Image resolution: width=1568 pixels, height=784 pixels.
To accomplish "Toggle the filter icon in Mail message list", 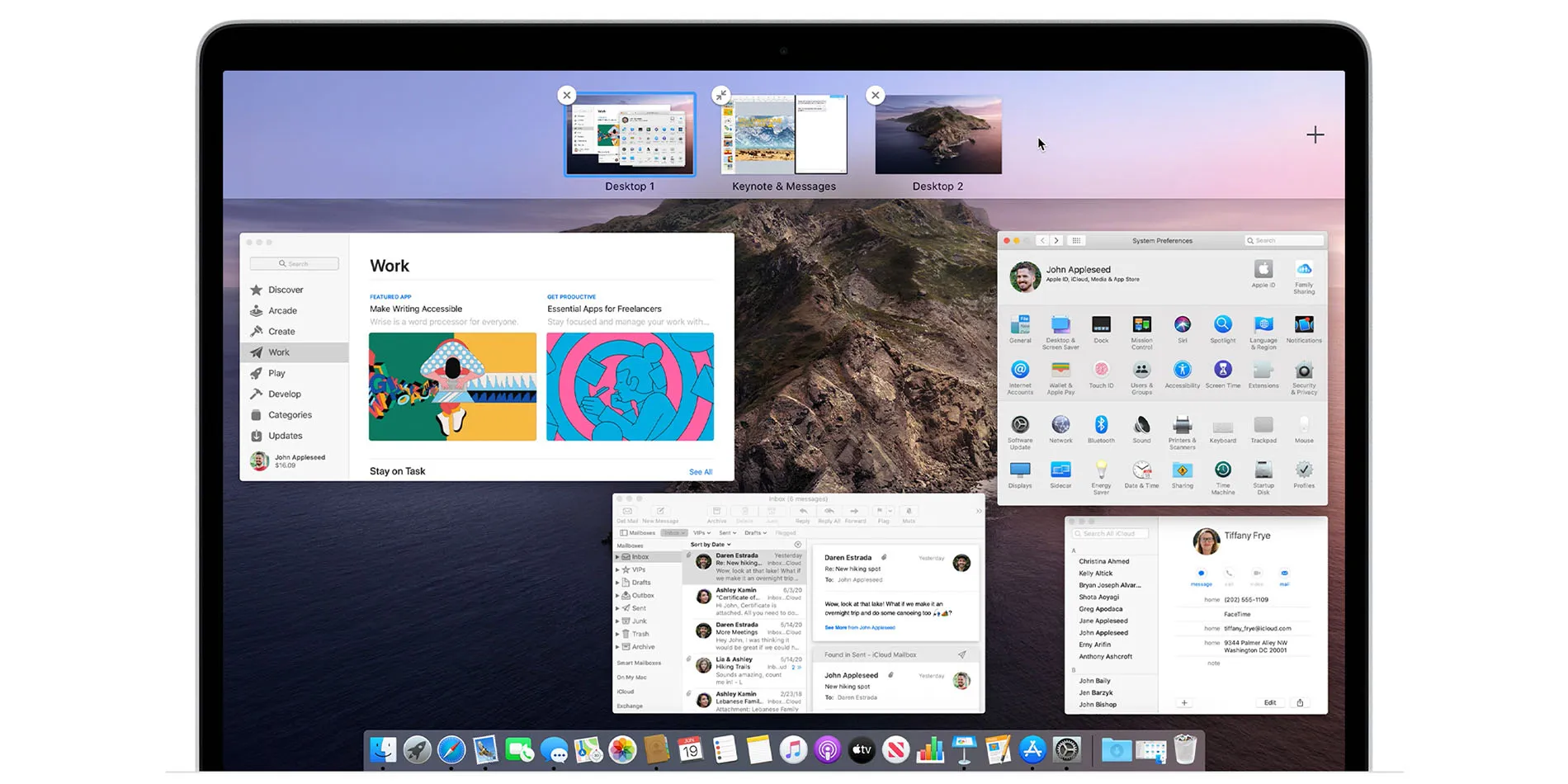I will click(797, 545).
